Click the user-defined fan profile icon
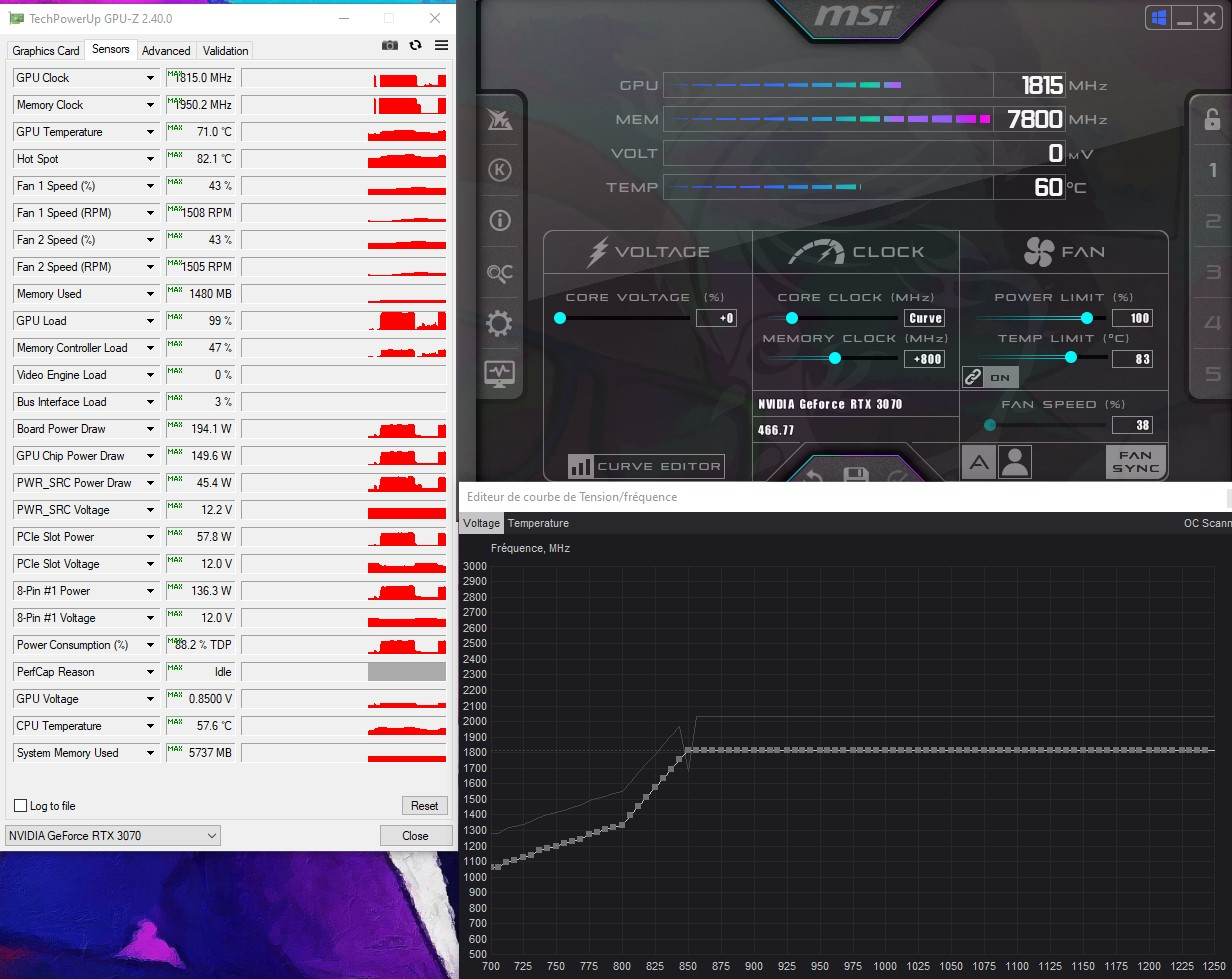Viewport: 1232px width, 979px height. pyautogui.click(x=1015, y=462)
